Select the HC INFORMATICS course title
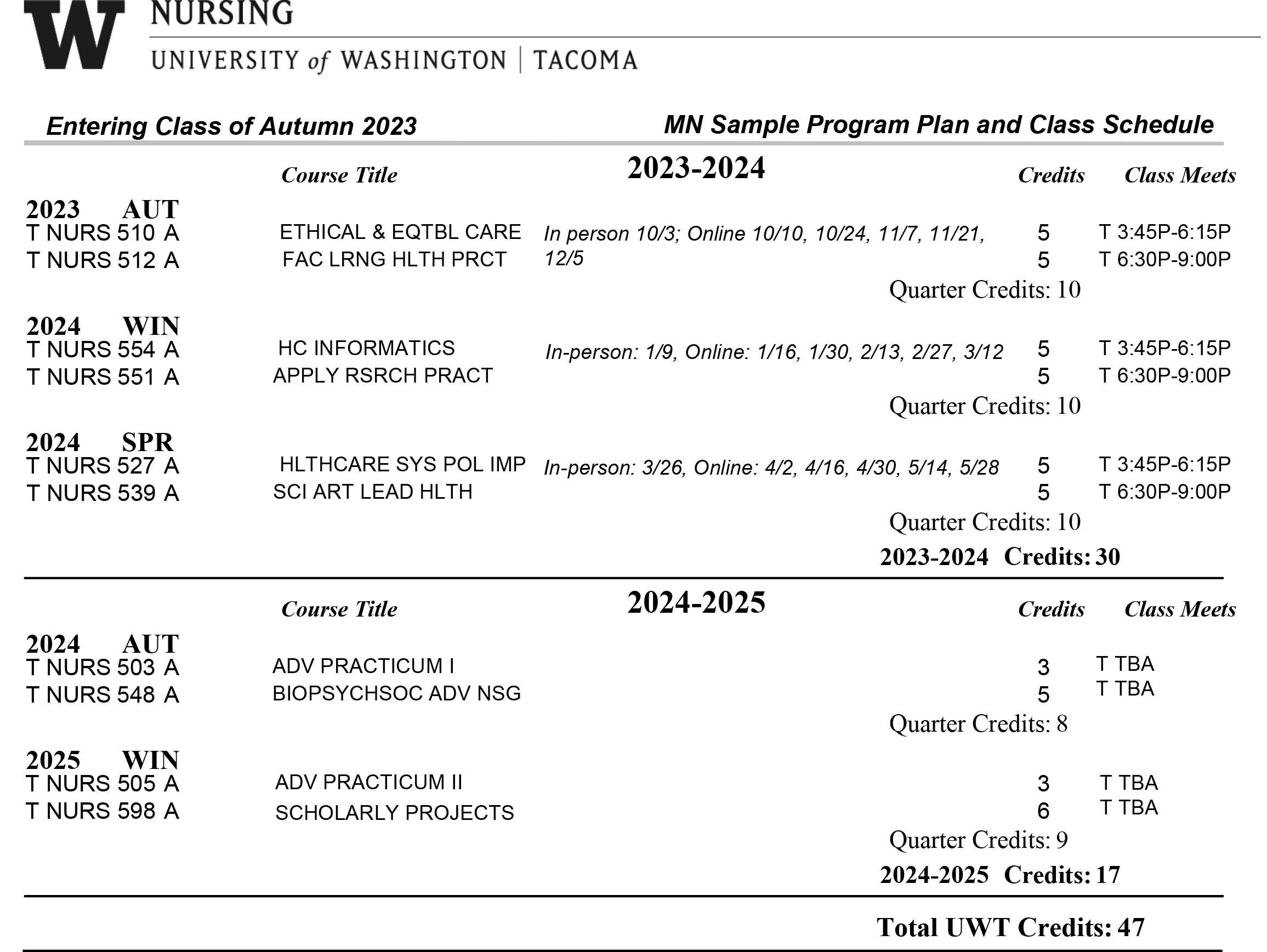The width and height of the screenshot is (1267, 952). 366,348
